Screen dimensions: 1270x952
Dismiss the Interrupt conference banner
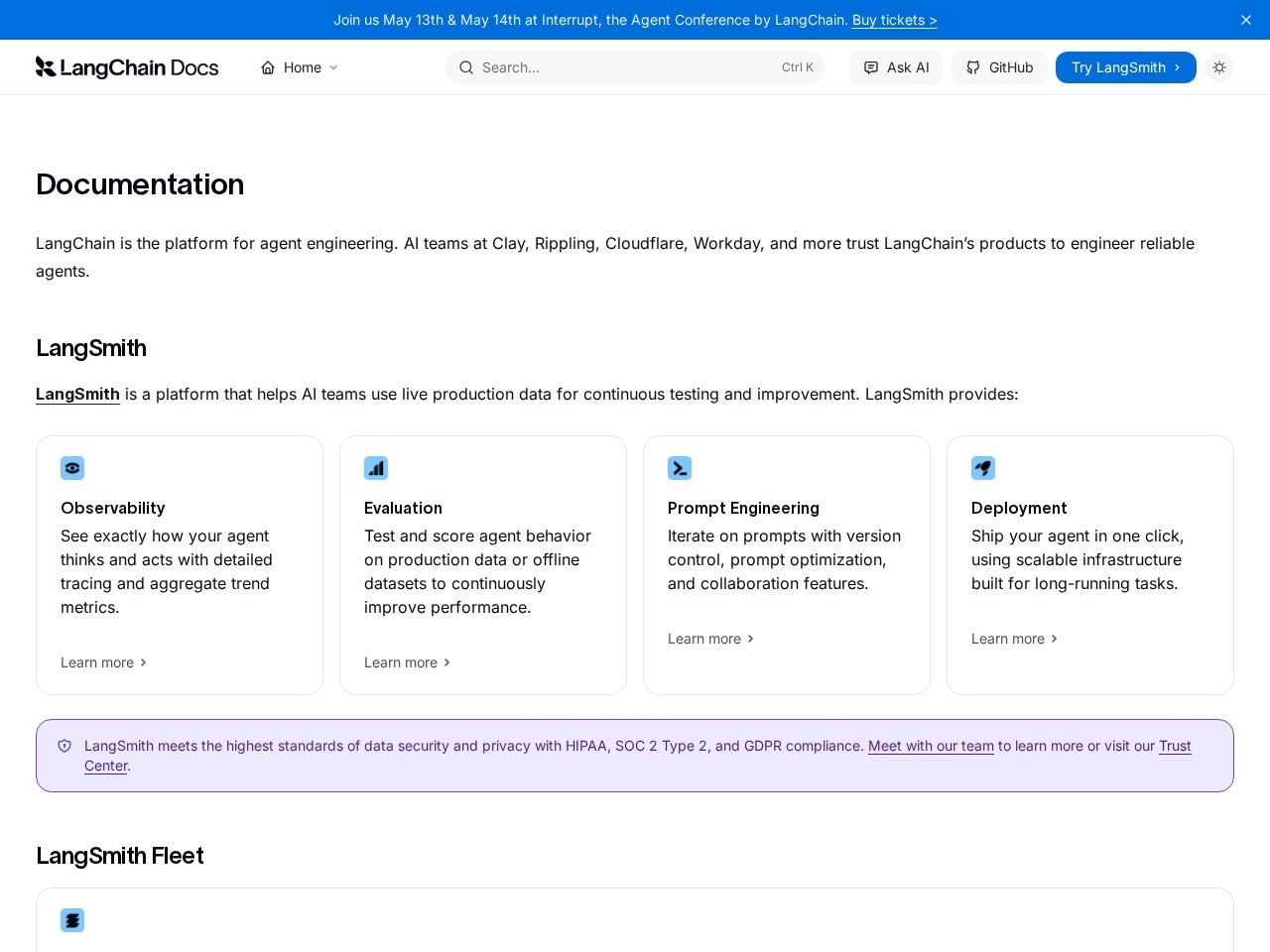click(x=1246, y=20)
